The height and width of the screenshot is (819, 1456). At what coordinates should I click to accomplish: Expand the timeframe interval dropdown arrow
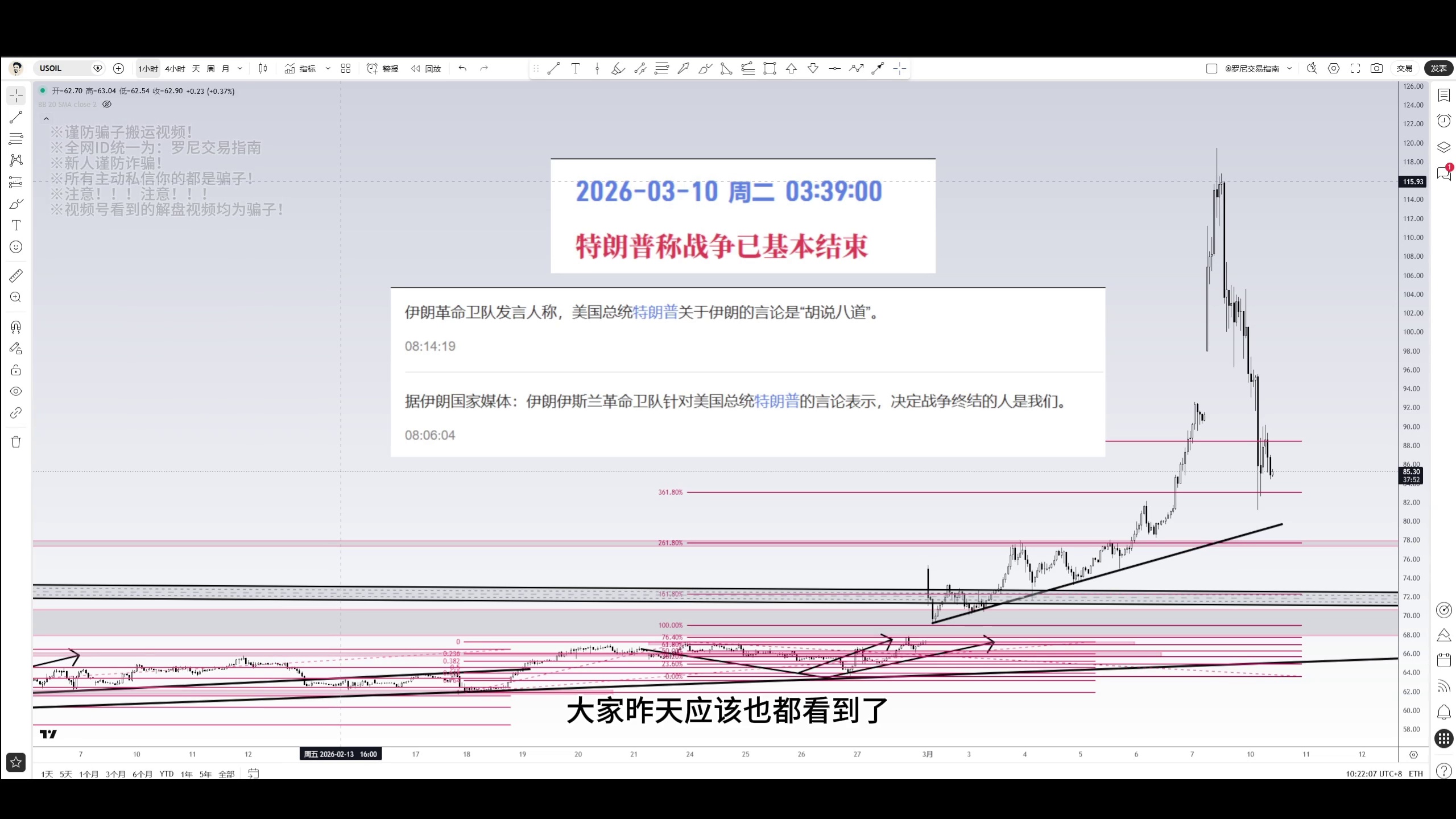click(x=240, y=68)
